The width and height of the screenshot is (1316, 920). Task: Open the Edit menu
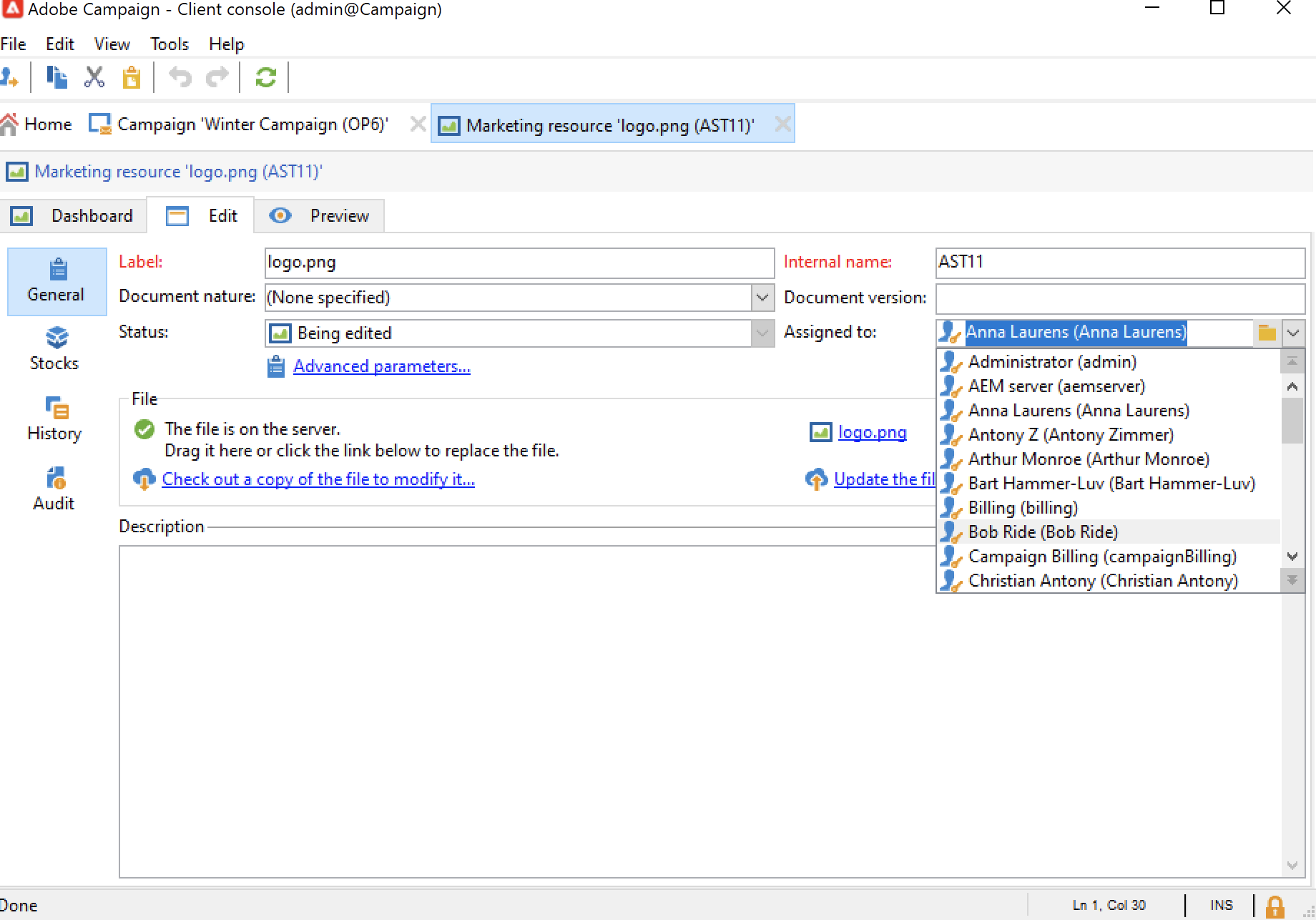tap(60, 44)
